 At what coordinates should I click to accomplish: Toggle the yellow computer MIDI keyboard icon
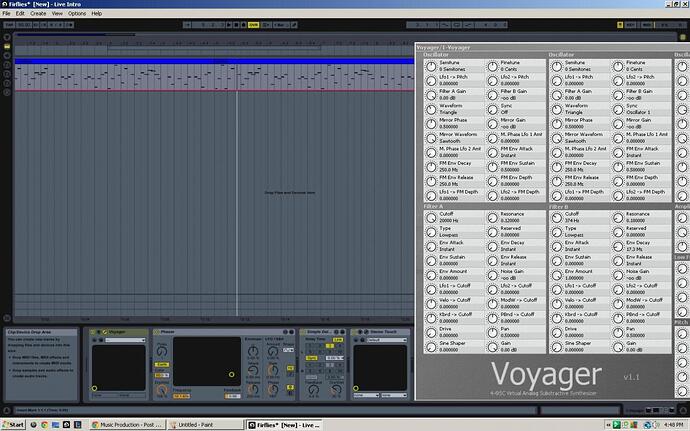point(620,25)
